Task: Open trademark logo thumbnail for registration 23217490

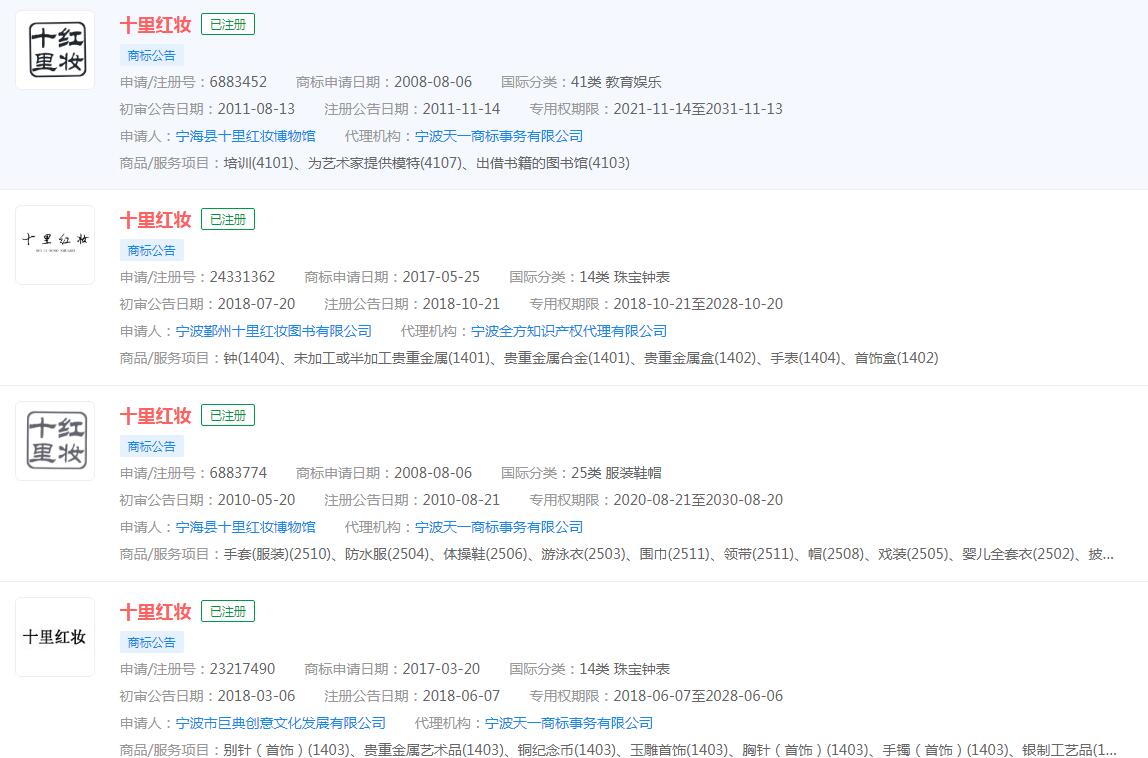Action: (55, 637)
